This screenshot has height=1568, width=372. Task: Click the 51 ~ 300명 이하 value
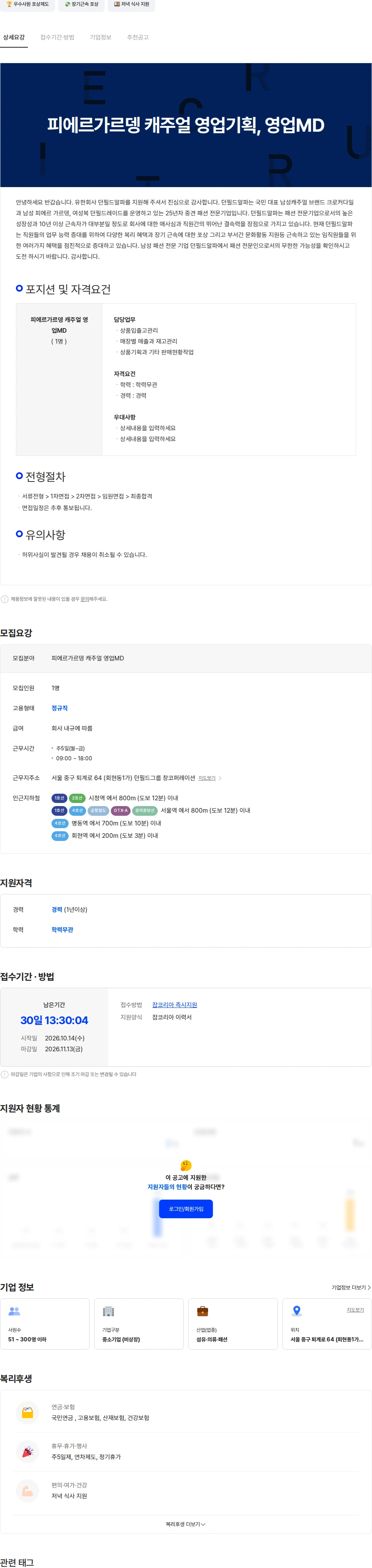tap(27, 1339)
